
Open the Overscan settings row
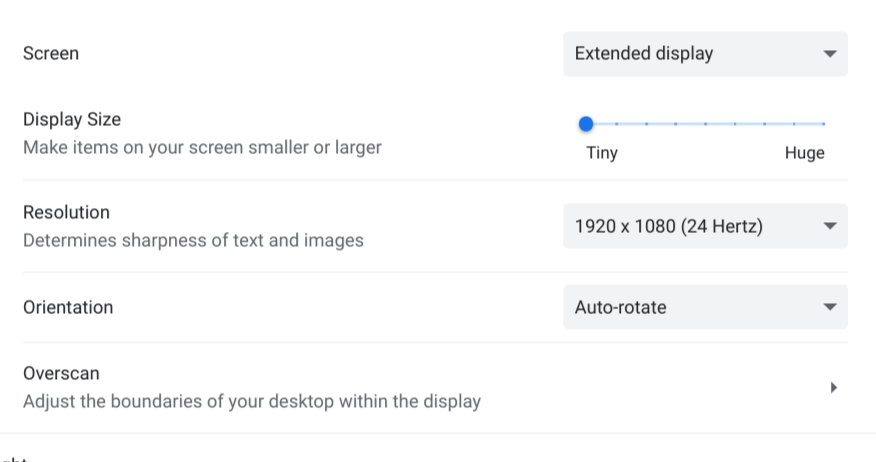coord(435,387)
